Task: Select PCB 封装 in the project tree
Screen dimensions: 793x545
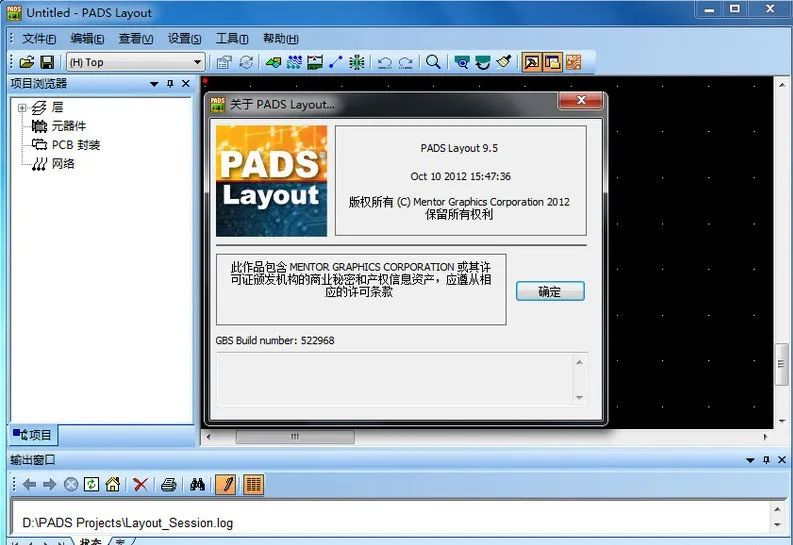Action: (76, 145)
